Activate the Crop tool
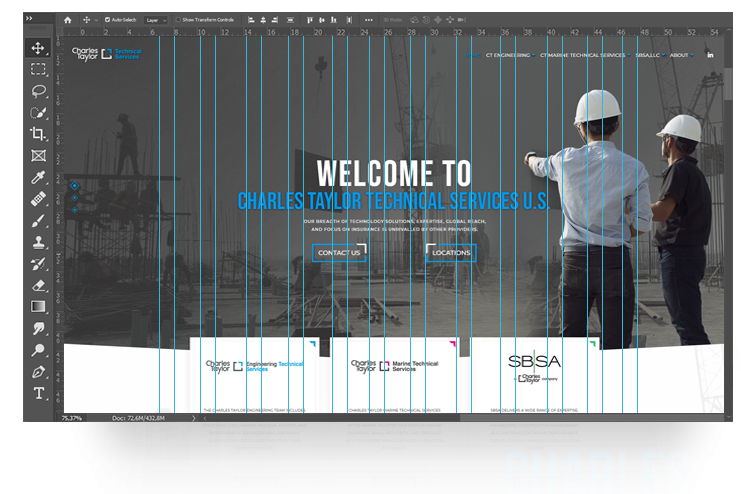The height and width of the screenshot is (494, 741). coord(38,134)
